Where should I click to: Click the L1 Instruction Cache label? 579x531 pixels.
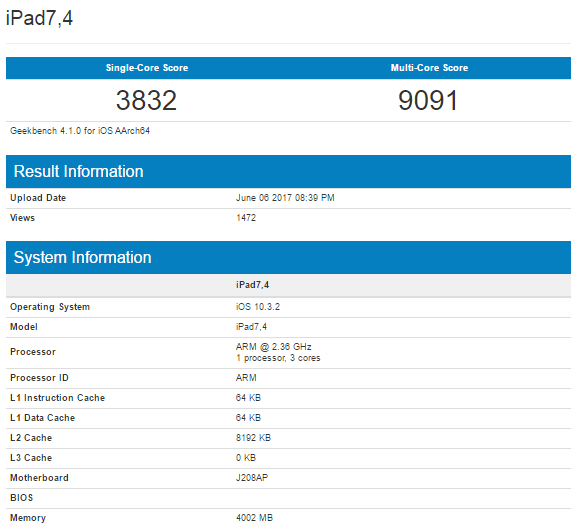[x=58, y=398]
